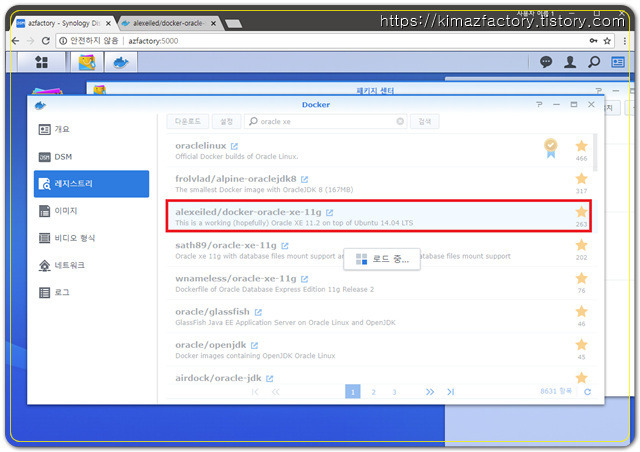
Task: Select registry page 1
Action: click(x=353, y=392)
